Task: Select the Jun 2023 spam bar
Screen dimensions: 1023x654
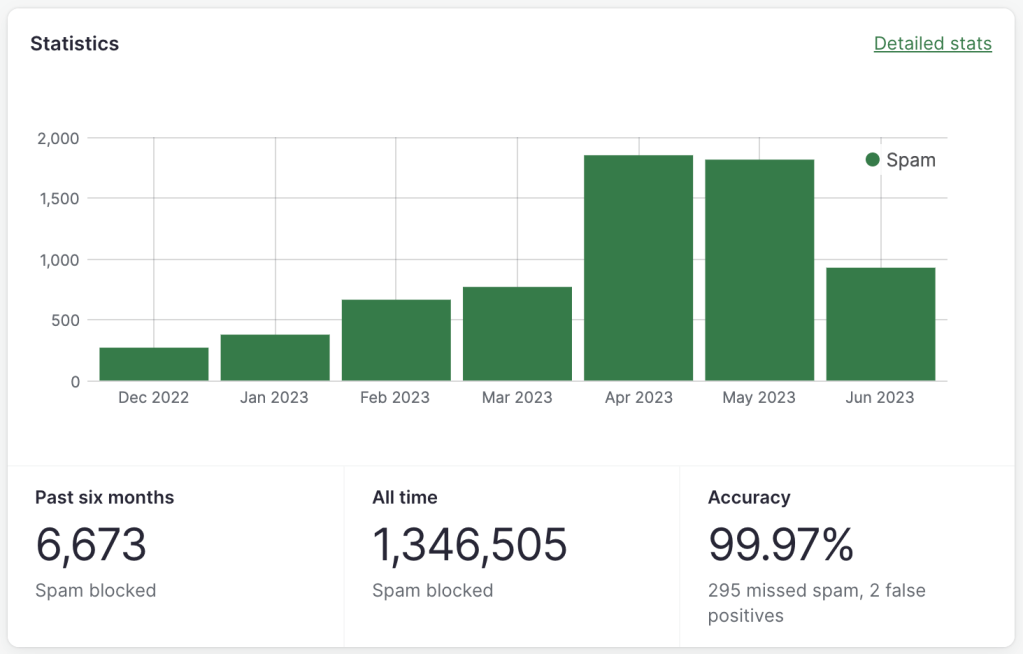Action: point(880,324)
